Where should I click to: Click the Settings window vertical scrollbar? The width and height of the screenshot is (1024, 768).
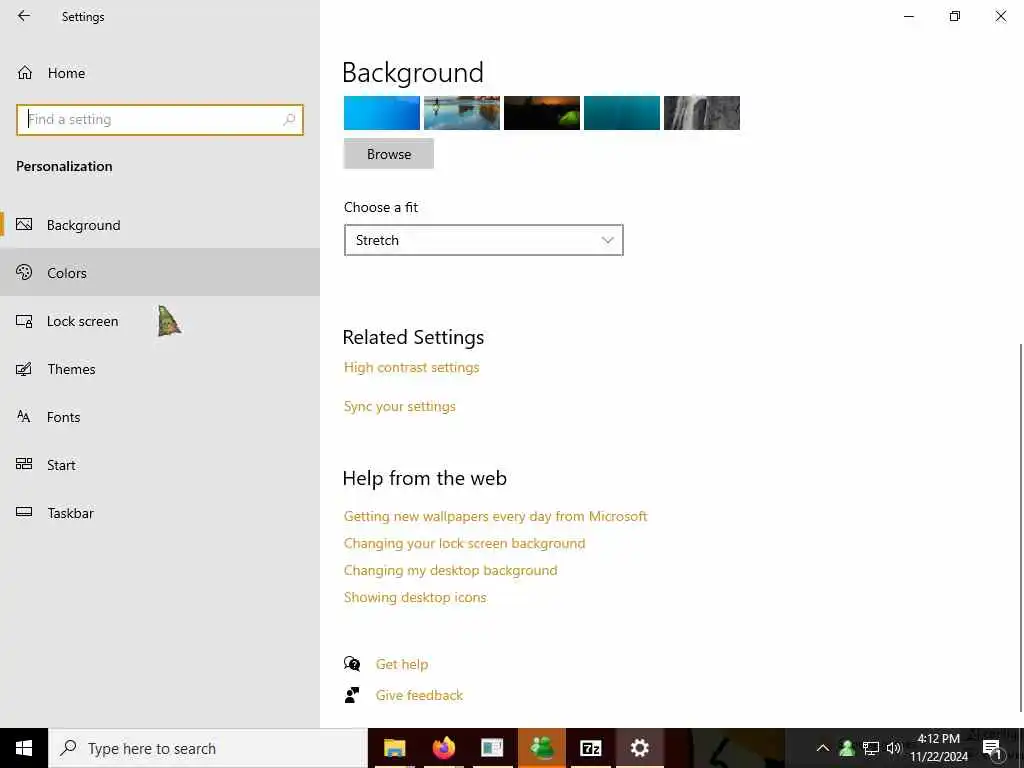(x=1020, y=526)
